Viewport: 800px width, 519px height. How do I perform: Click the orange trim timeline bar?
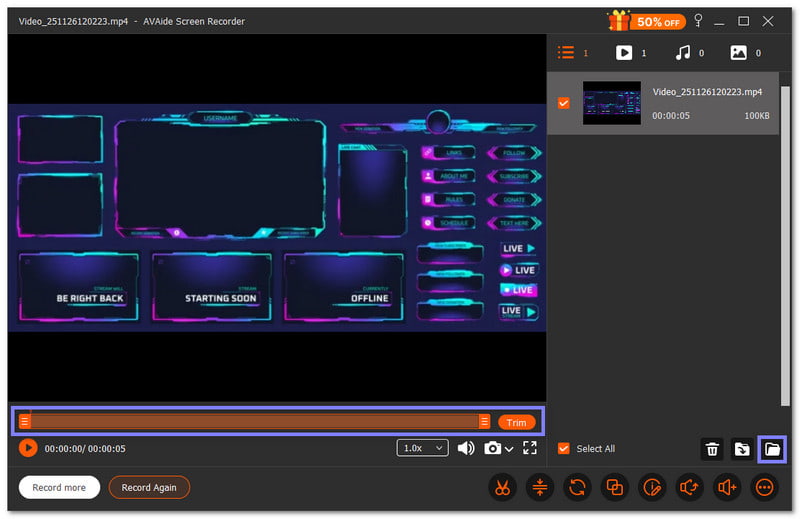click(x=255, y=421)
